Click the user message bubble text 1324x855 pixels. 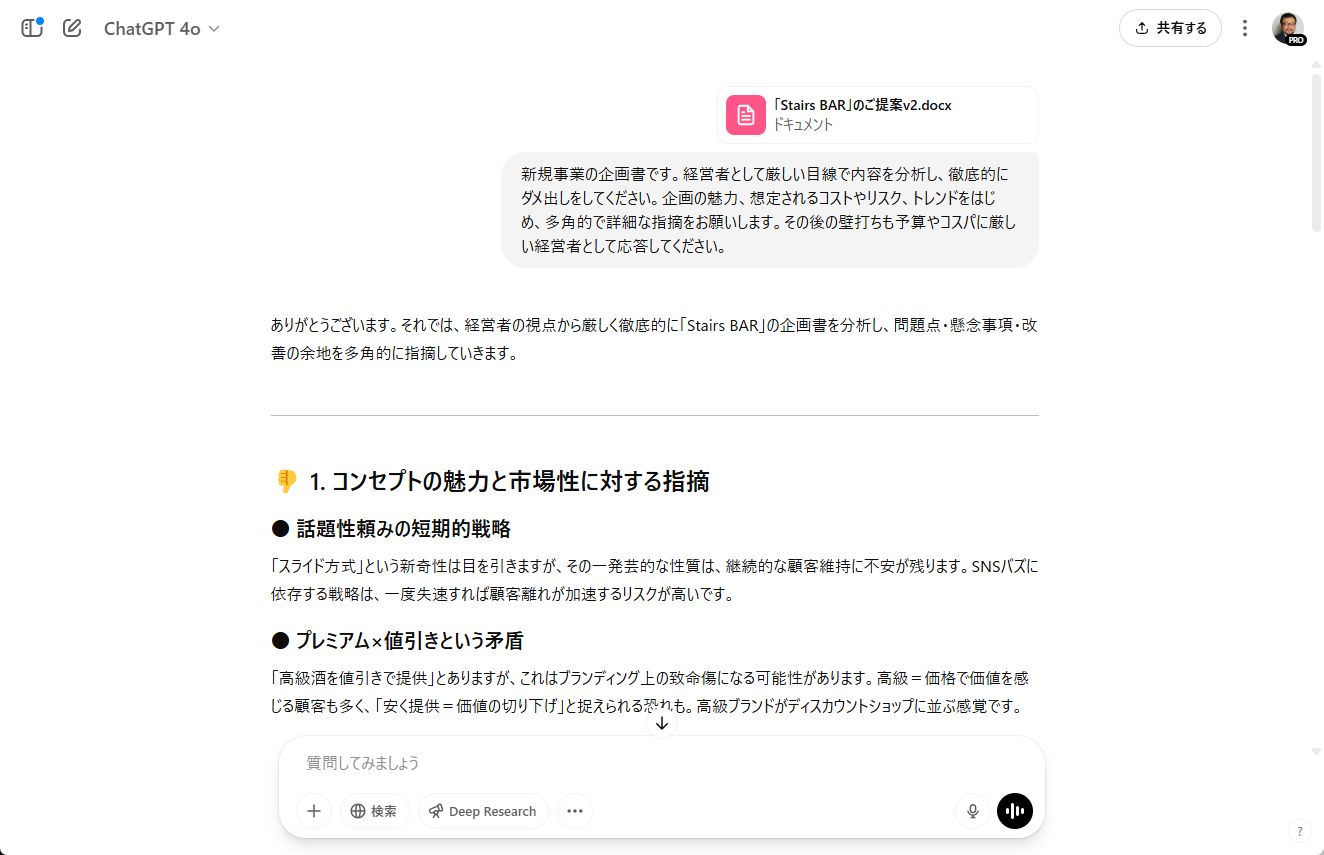[x=770, y=210]
